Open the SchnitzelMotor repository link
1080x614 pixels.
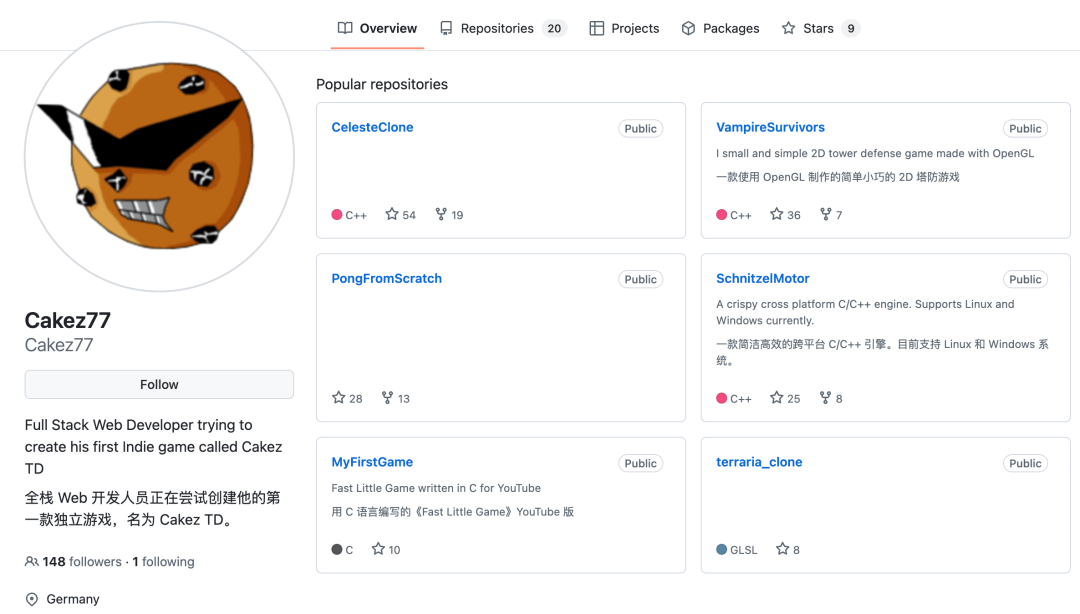(762, 278)
